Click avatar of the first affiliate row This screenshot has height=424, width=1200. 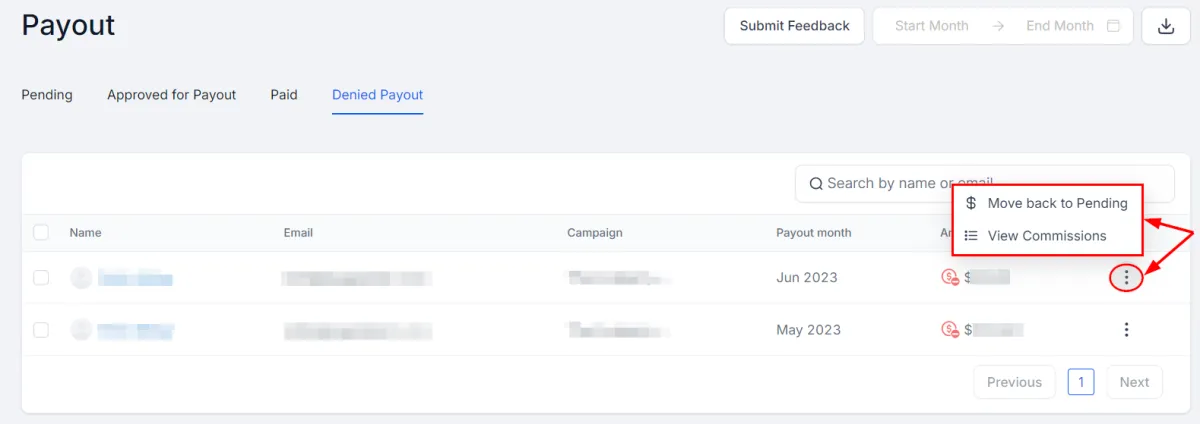[x=81, y=278]
